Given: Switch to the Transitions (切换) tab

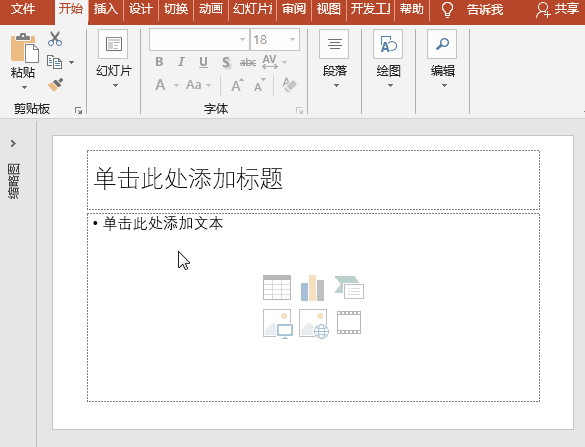Looking at the screenshot, I should (x=176, y=9).
